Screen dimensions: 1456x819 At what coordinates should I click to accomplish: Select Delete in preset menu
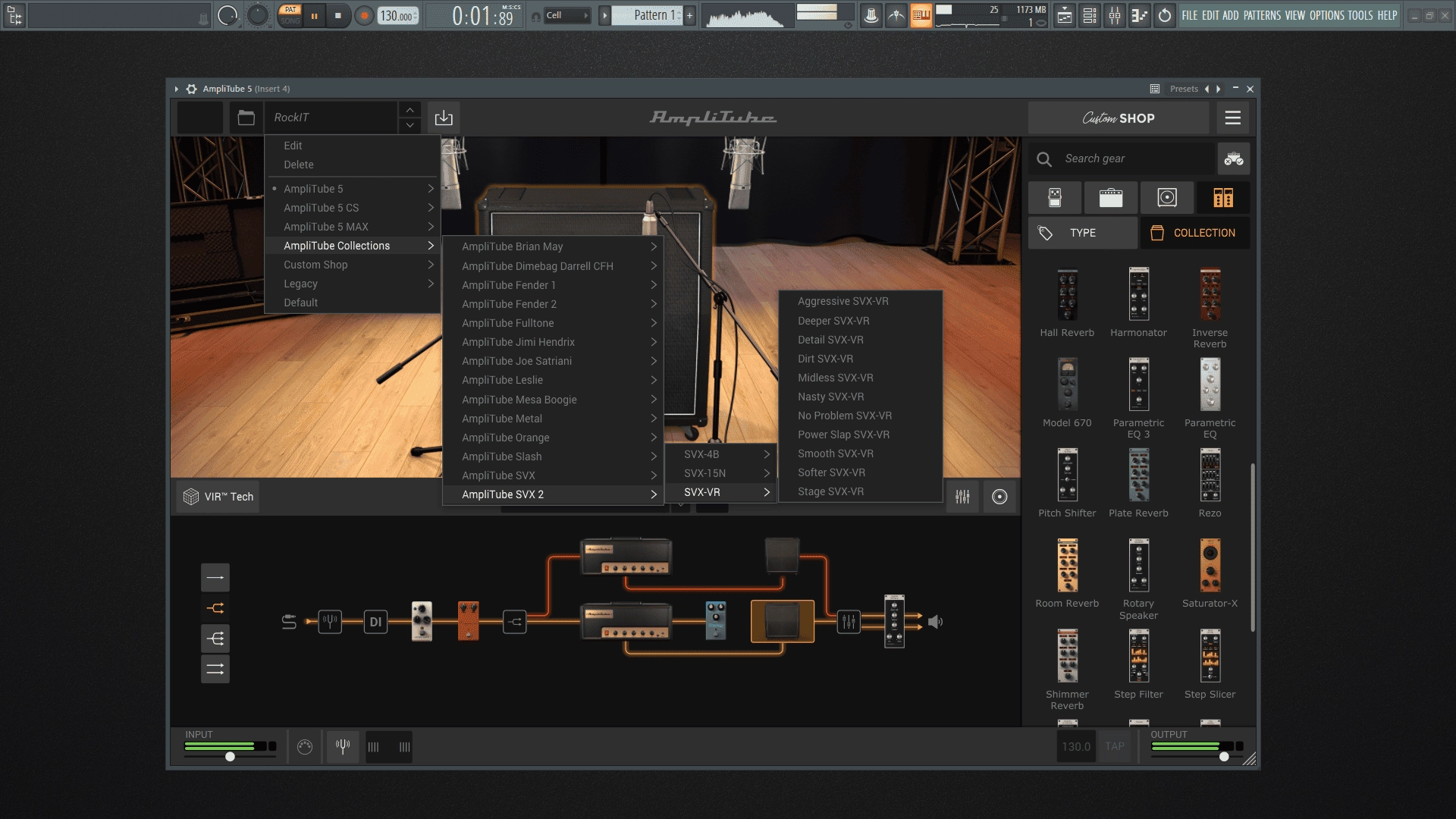pos(353,165)
